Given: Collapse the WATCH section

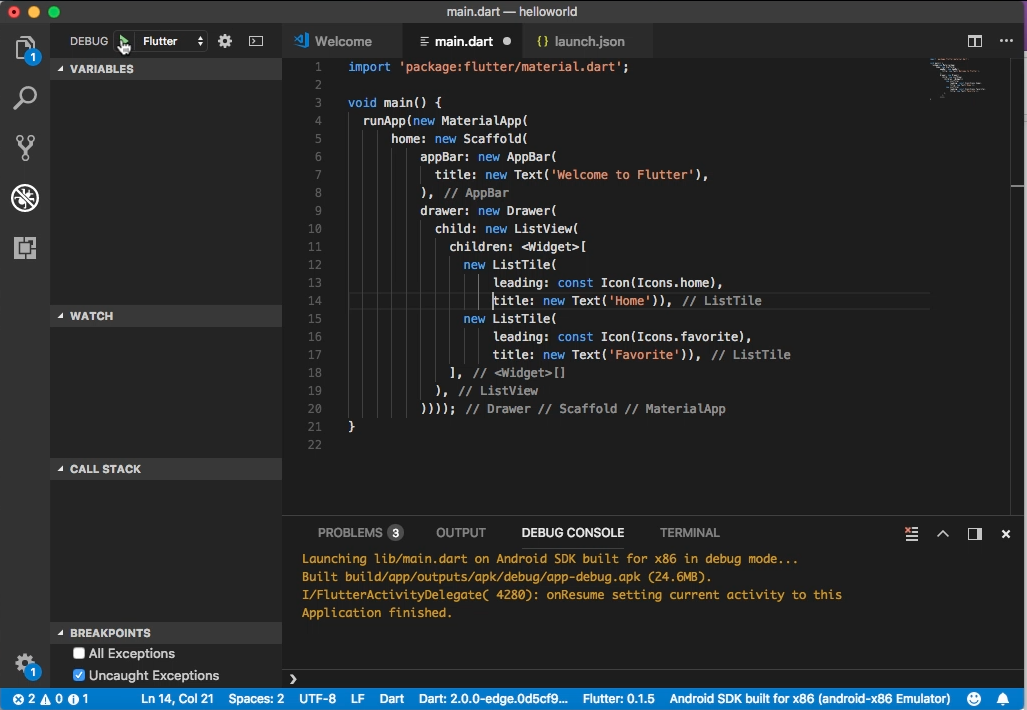Looking at the screenshot, I should pos(166,316).
